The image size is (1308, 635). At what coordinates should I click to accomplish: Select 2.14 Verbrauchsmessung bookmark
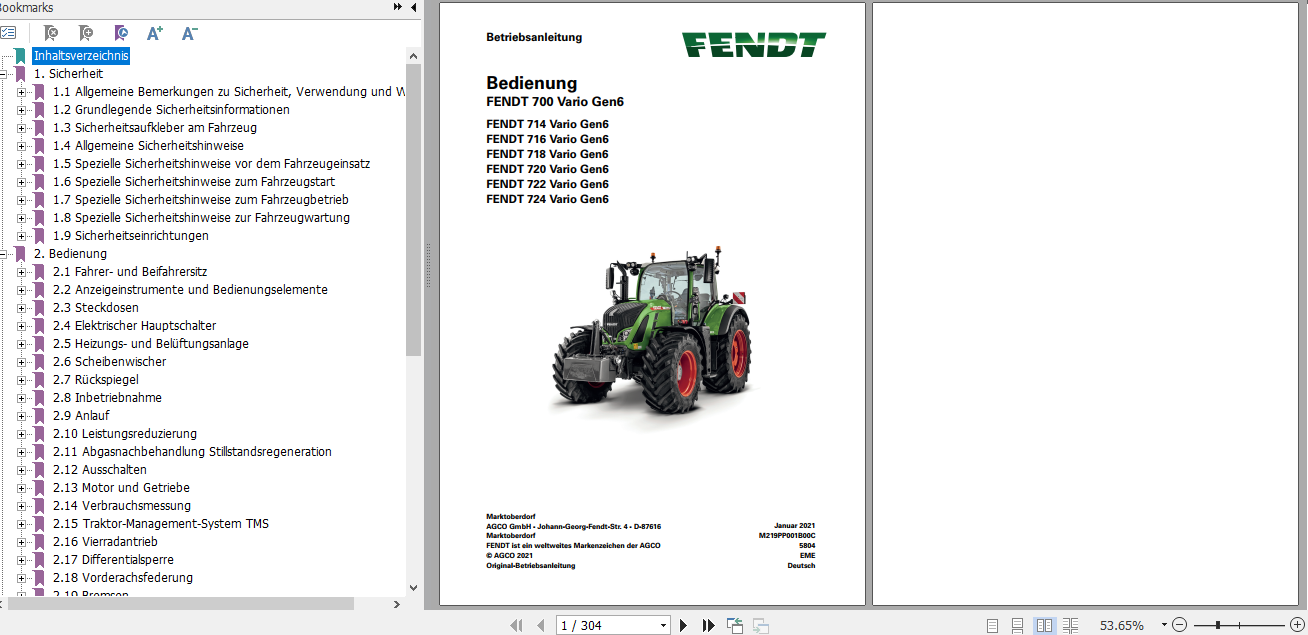pyautogui.click(x=122, y=506)
